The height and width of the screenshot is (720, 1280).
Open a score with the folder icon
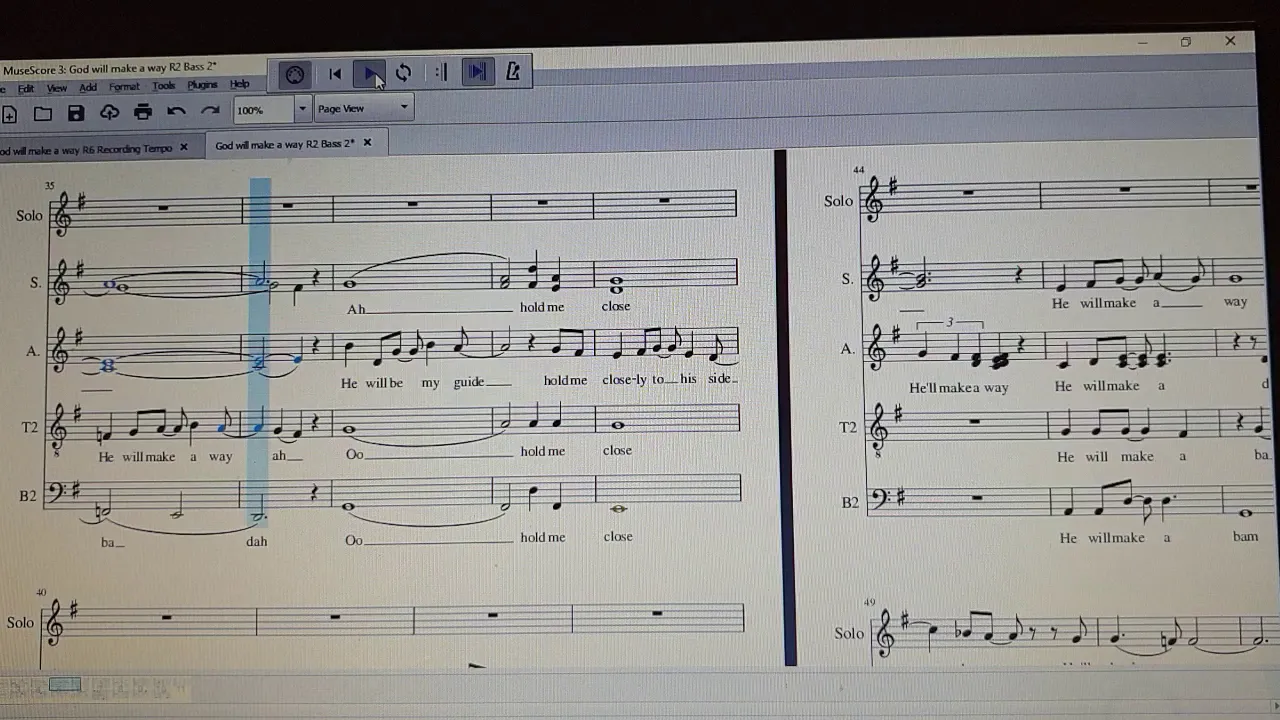click(x=42, y=114)
